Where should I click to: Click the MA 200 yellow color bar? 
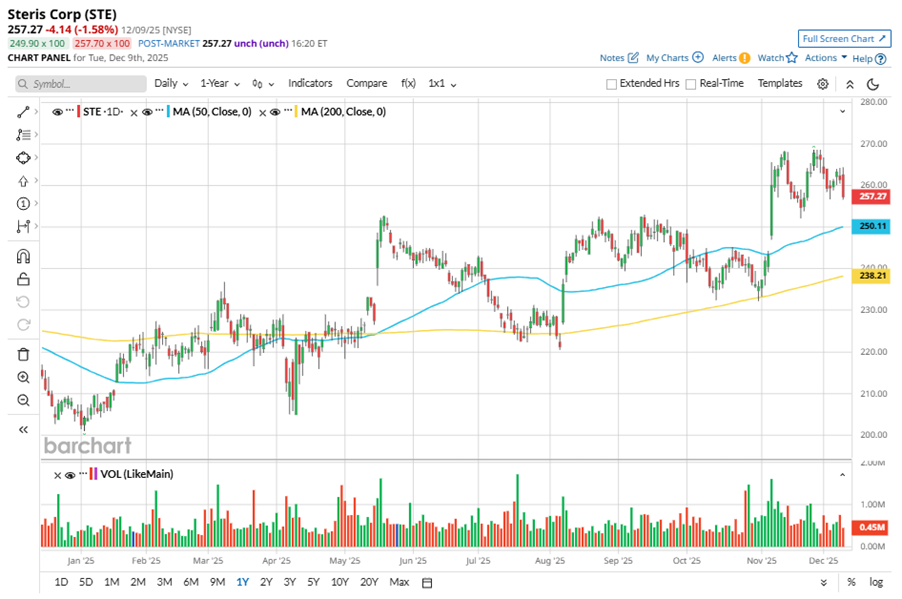coord(296,112)
